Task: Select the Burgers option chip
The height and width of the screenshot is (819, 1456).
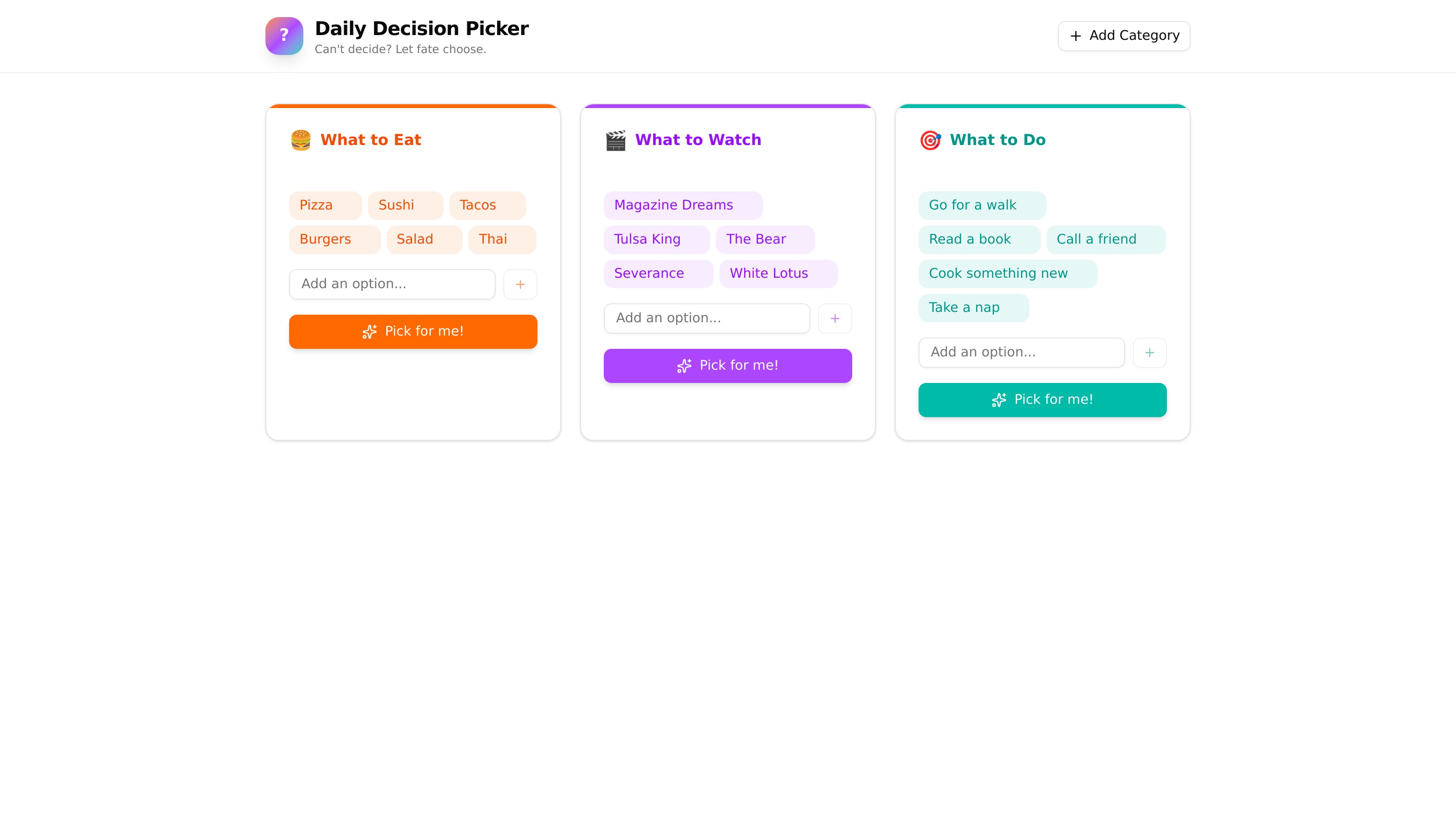Action: [x=334, y=240]
